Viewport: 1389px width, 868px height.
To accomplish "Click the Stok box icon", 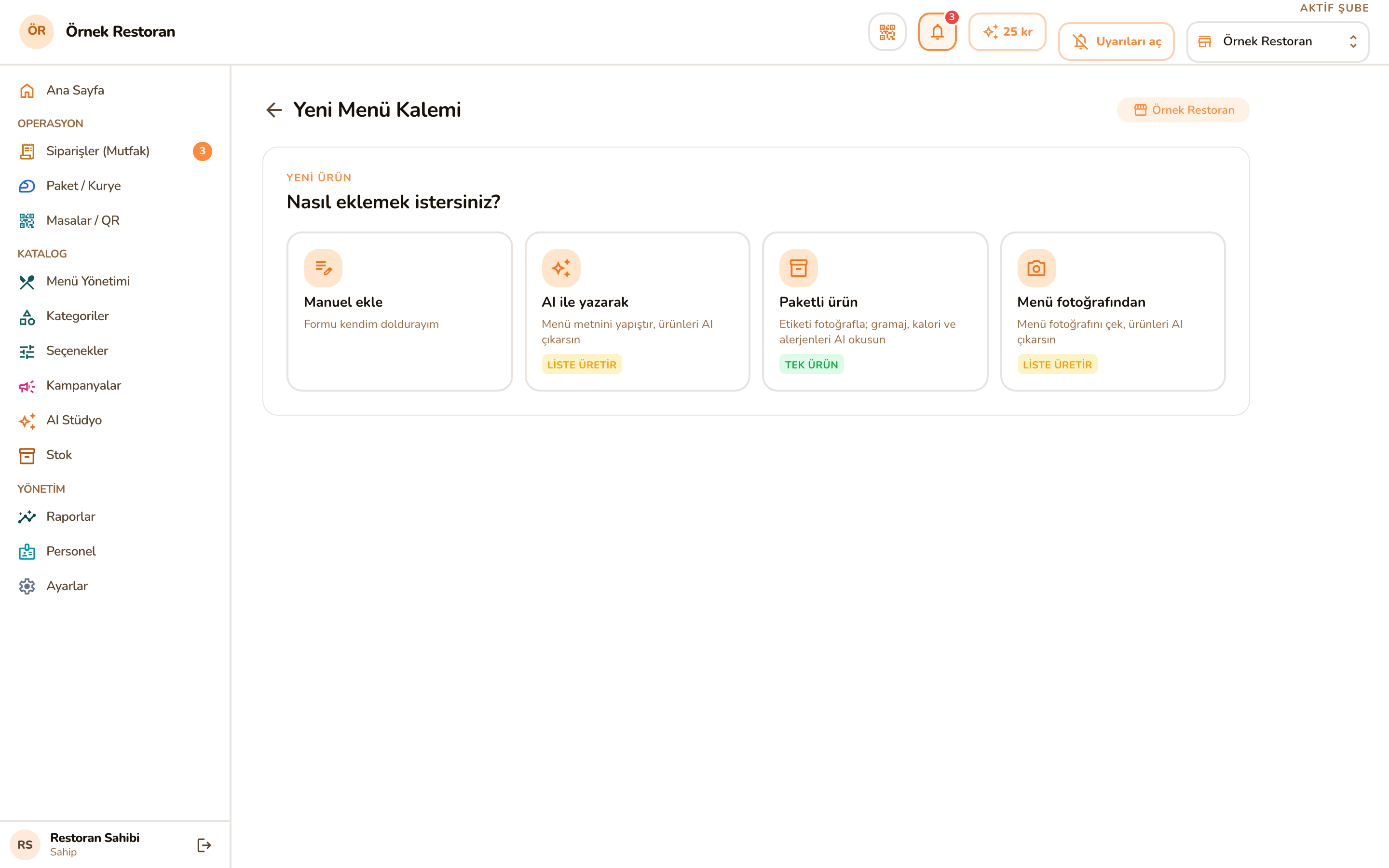I will [x=27, y=455].
